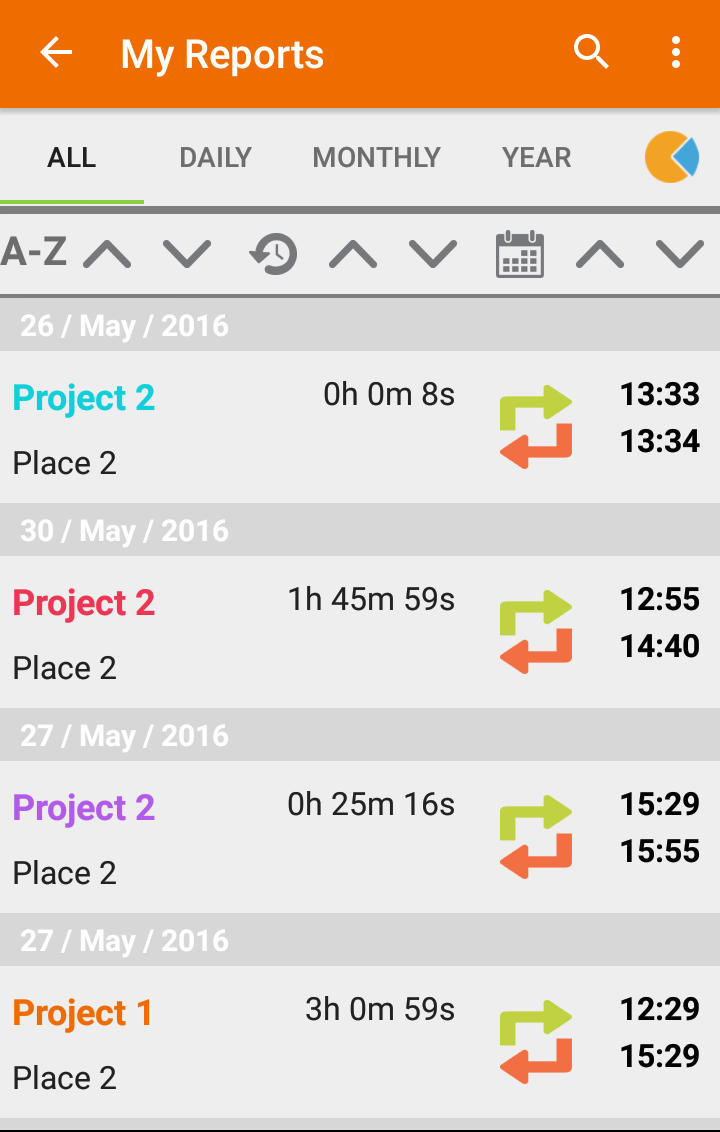Click the calendar date sort icon
The image size is (720, 1132).
click(520, 254)
